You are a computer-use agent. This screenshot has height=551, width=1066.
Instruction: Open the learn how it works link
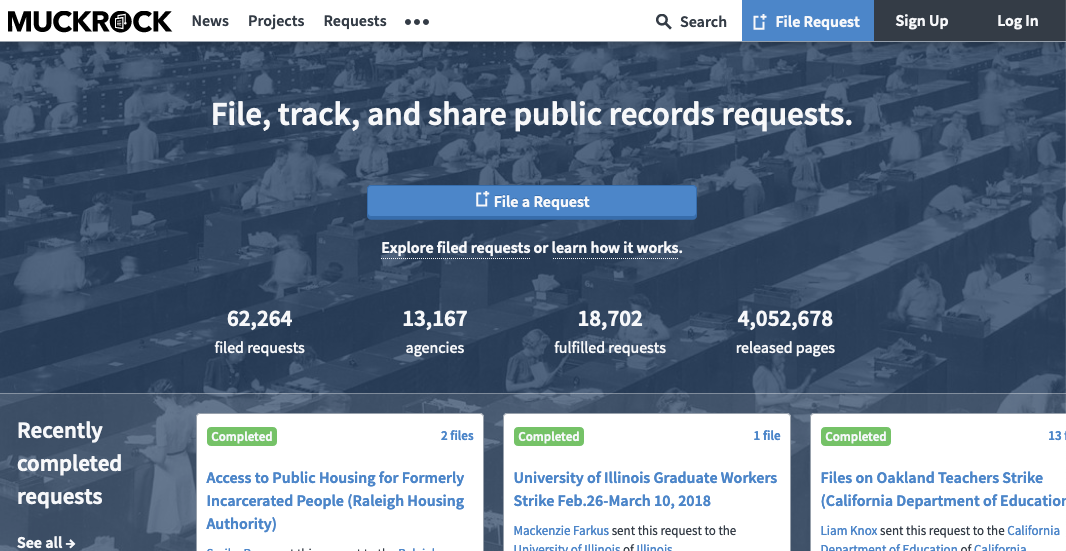(x=616, y=248)
